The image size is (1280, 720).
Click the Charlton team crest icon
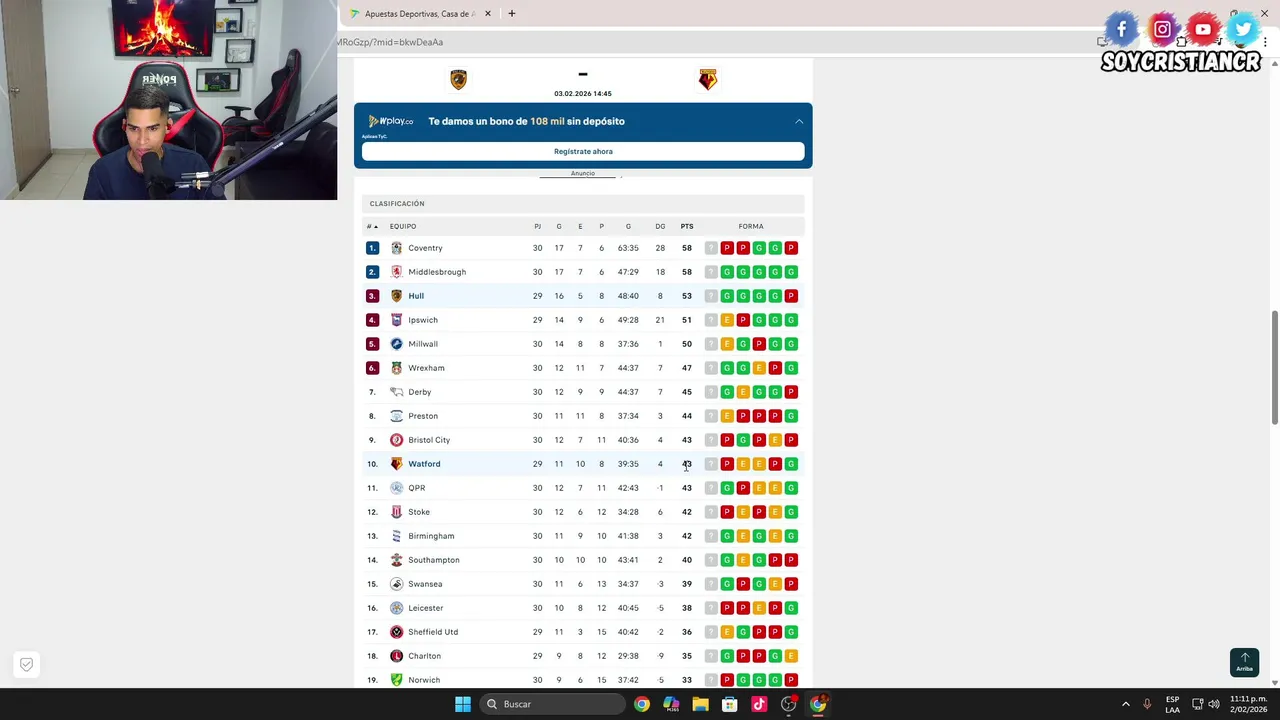pos(397,656)
